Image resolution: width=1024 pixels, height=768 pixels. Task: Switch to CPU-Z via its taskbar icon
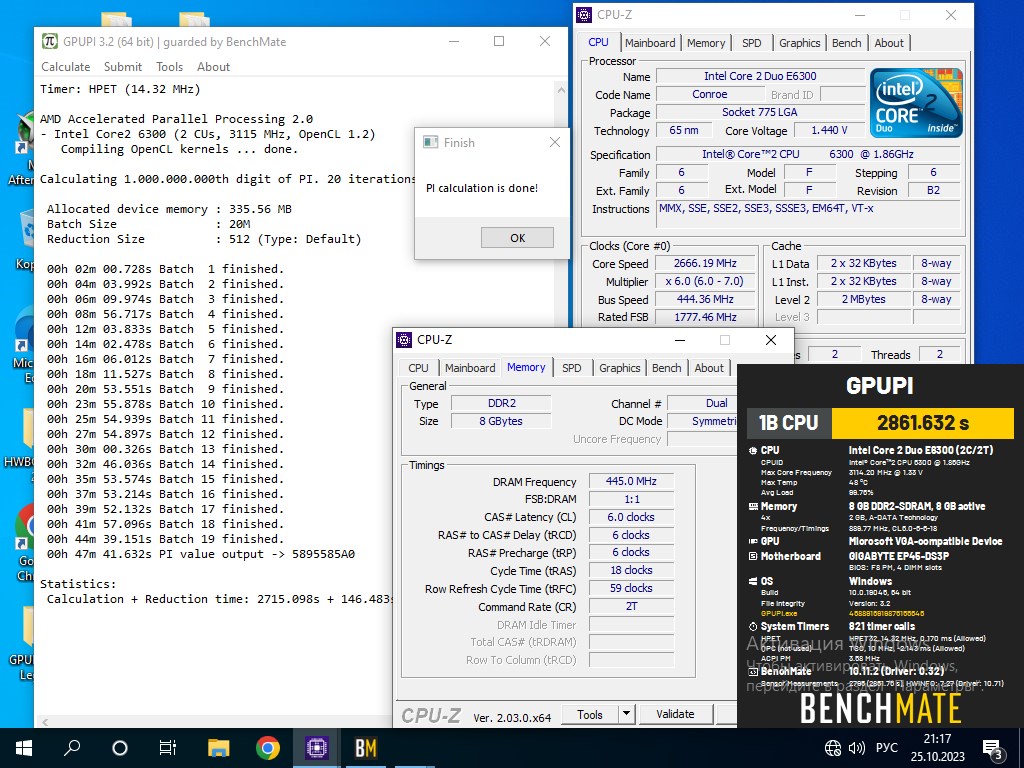[x=317, y=748]
